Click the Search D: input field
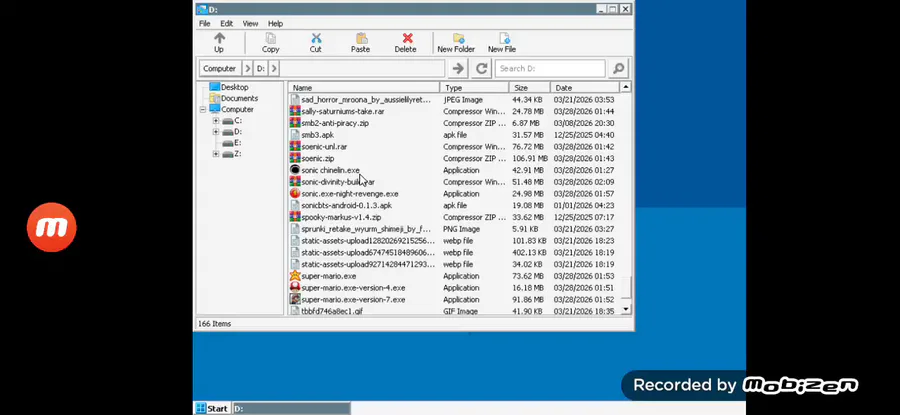900x415 pixels. point(550,68)
